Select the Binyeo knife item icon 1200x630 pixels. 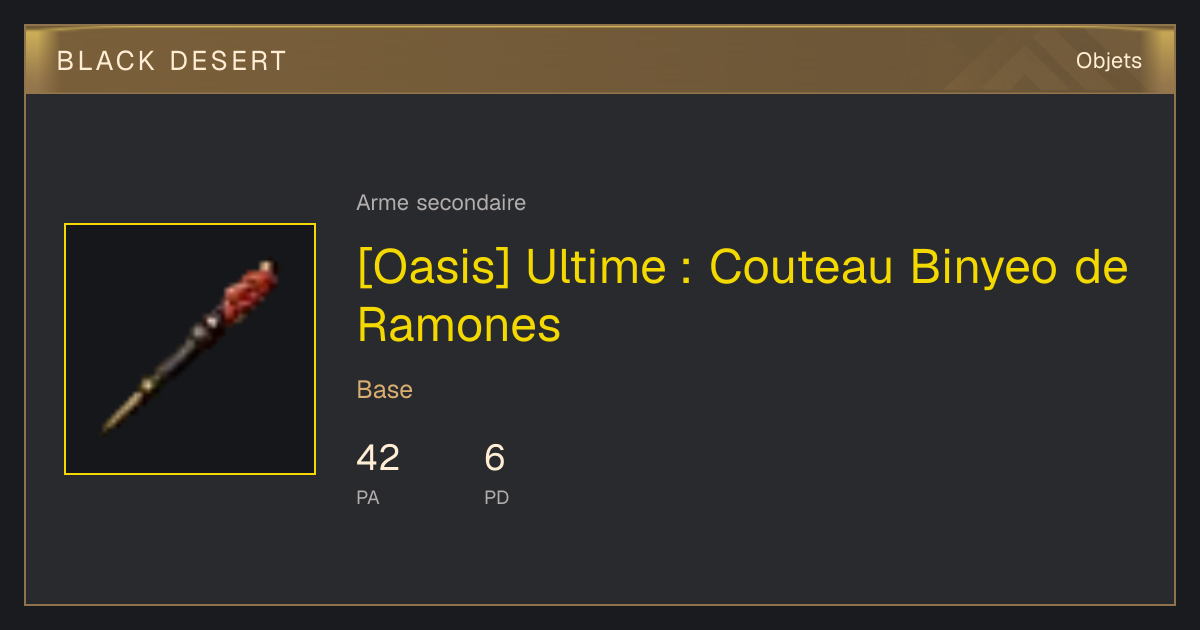(x=190, y=349)
